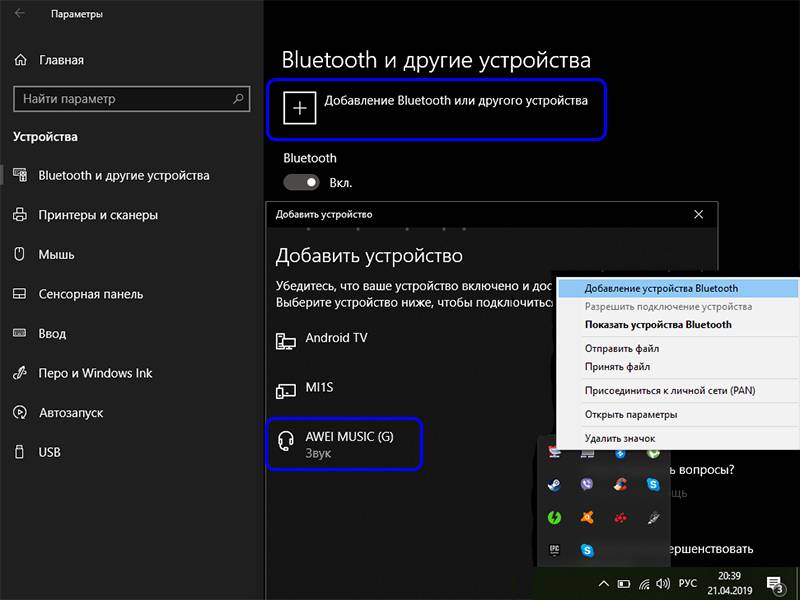Choose Удалить значок from context menu
This screenshot has height=600, width=800.
click(678, 438)
